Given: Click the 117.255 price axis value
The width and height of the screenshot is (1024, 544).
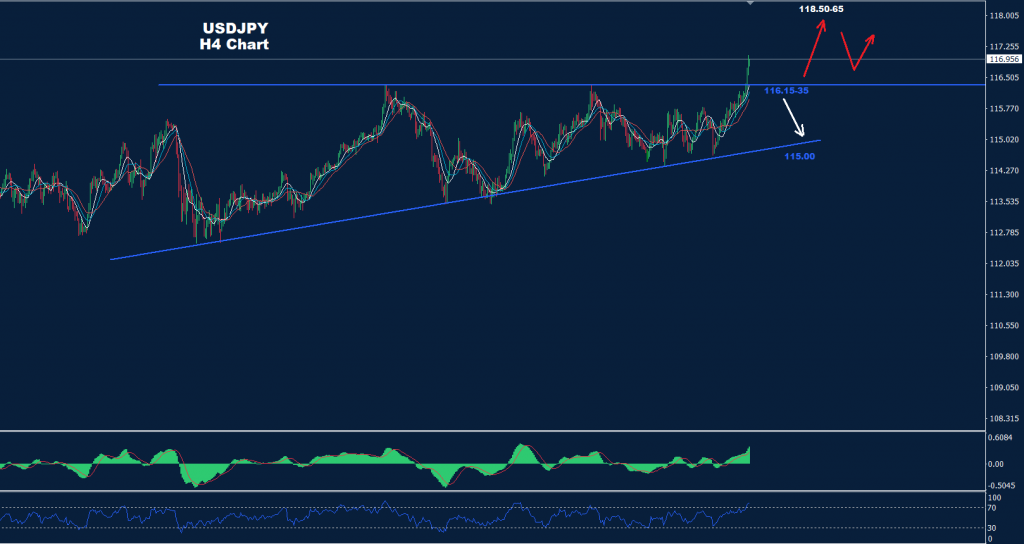Looking at the screenshot, I should click(1004, 47).
